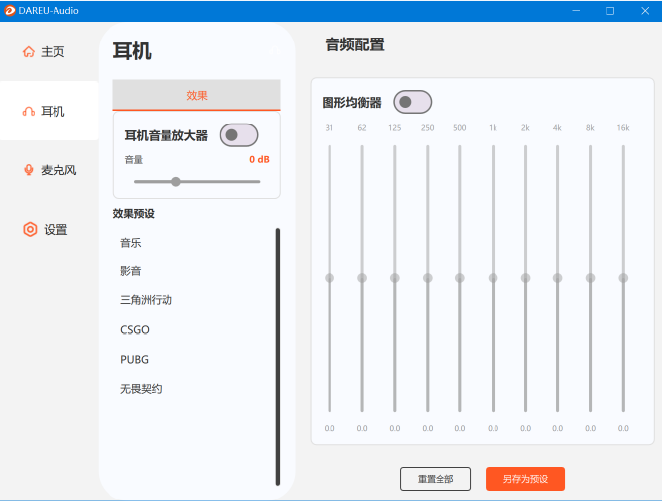
Task: Choose the CSGO preset
Action: (135, 329)
